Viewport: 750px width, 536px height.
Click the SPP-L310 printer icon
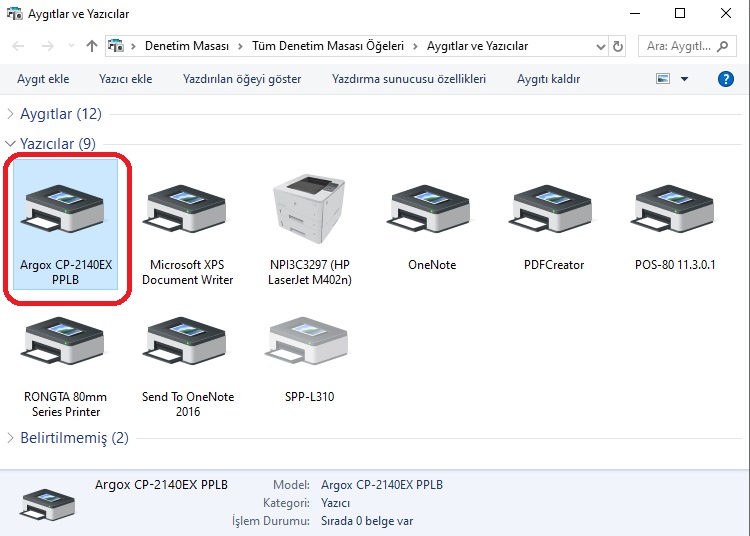309,346
